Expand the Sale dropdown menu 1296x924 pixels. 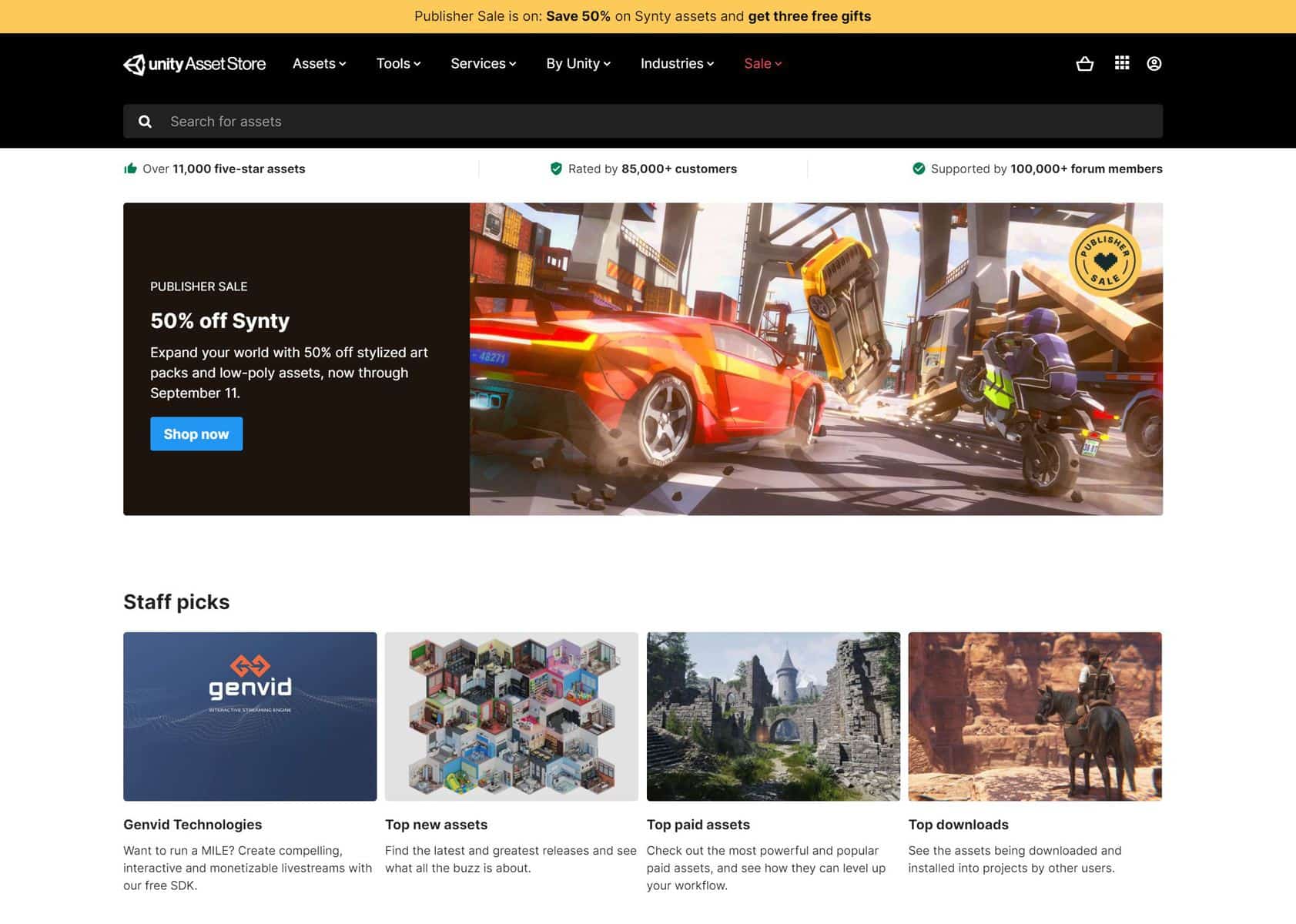(763, 64)
